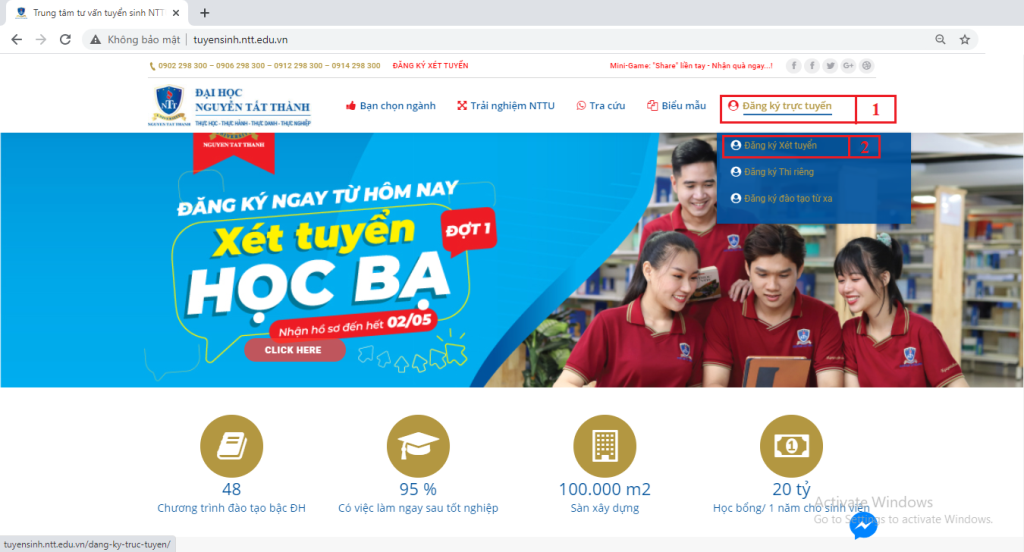Bookmark this page with the star icon
The image size is (1024, 552).
[x=965, y=39]
